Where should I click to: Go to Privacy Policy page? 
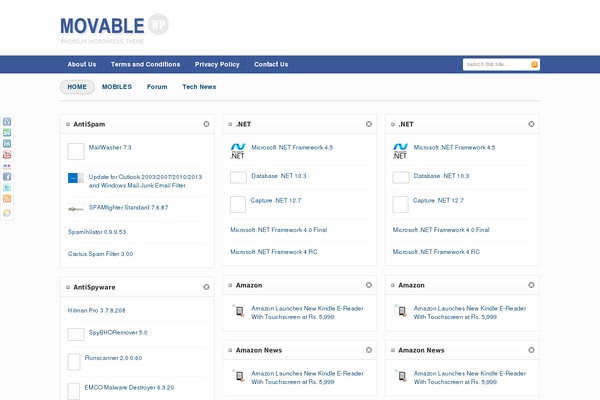coord(217,64)
